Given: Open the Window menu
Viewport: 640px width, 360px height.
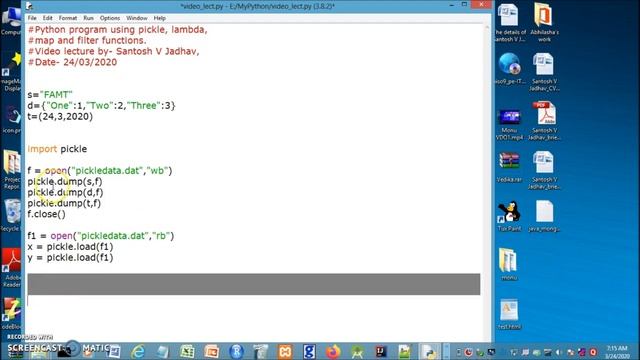Looking at the screenshot, I should tap(136, 18).
